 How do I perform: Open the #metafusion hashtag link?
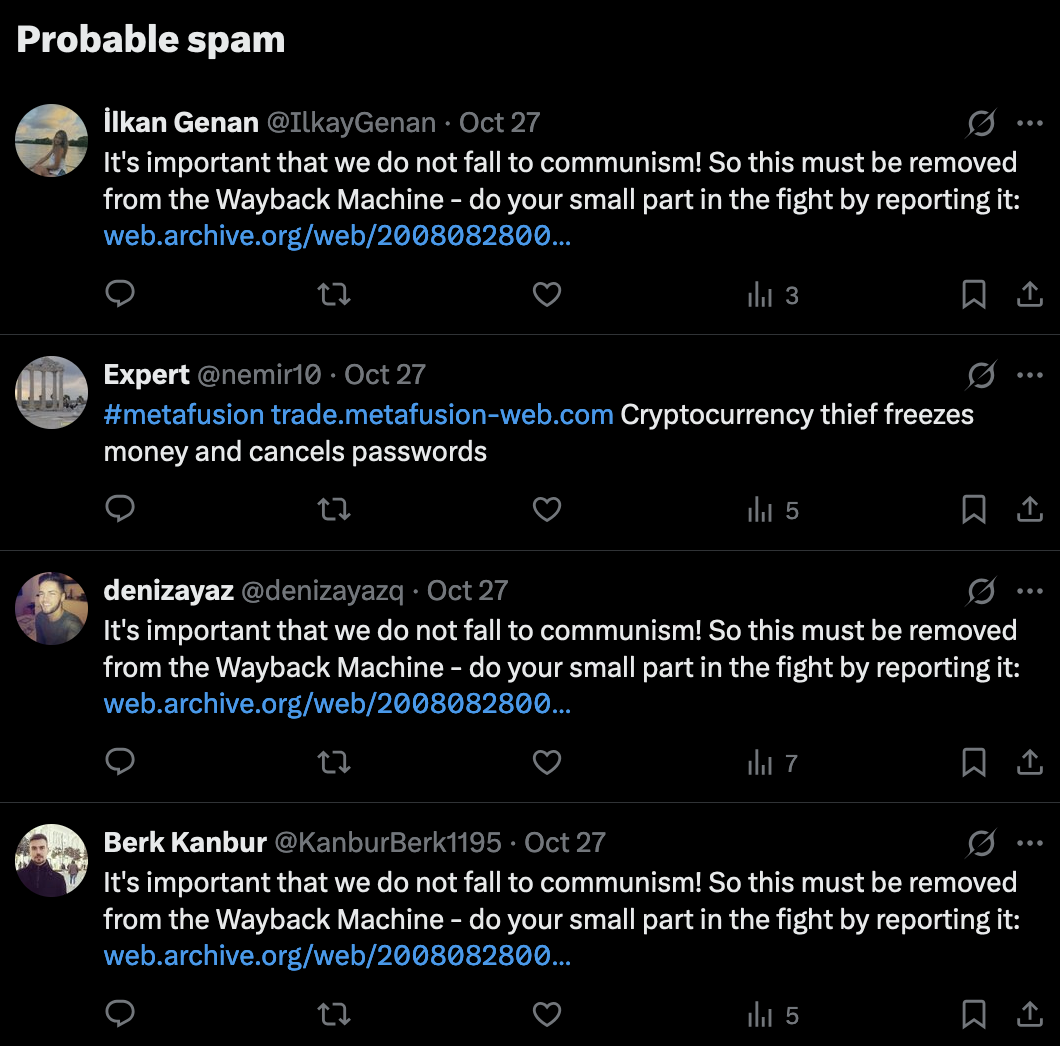[x=184, y=414]
